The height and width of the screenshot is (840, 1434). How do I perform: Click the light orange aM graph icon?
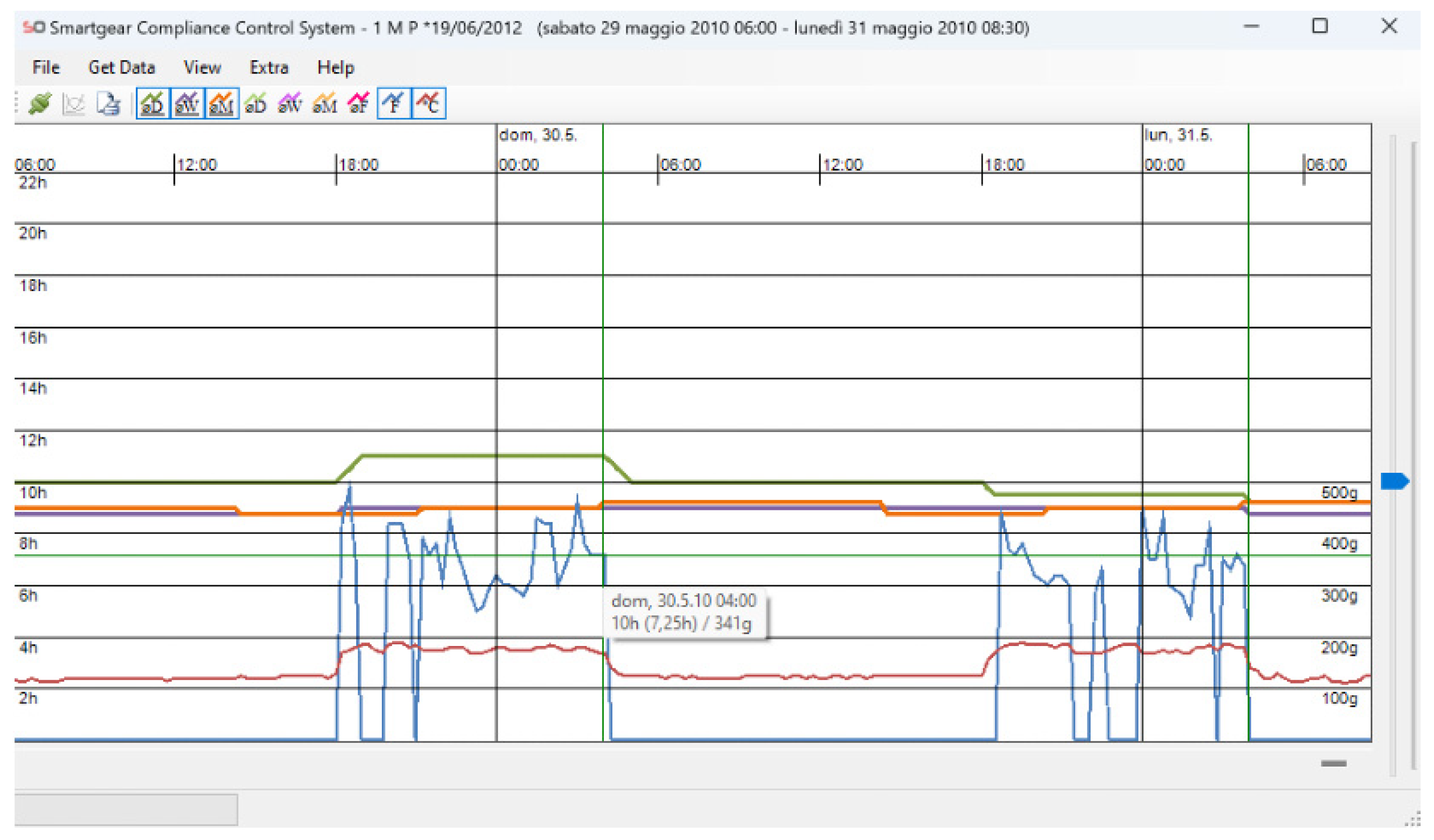(324, 104)
